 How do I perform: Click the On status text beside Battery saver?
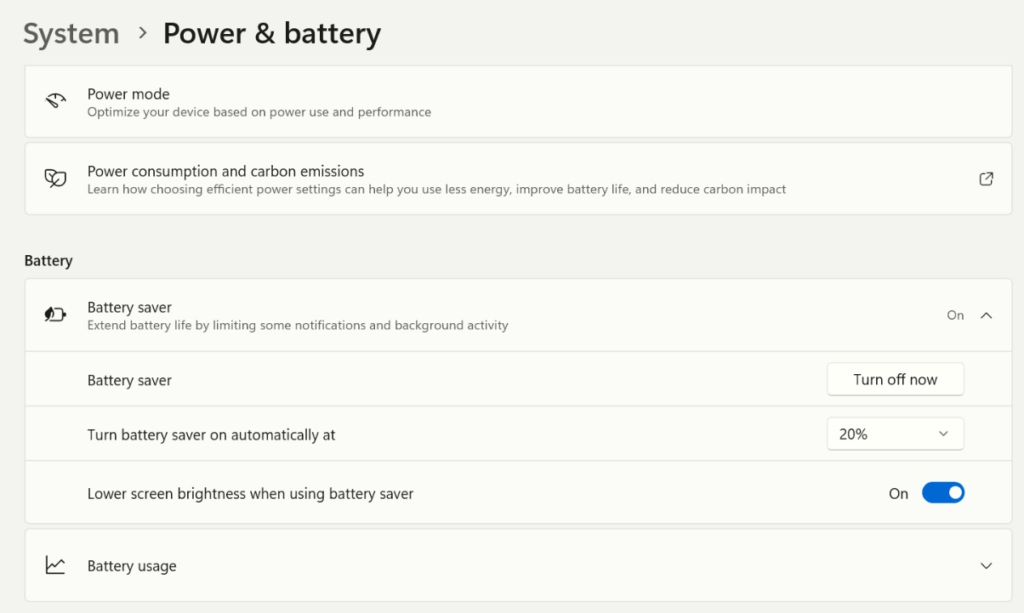(955, 315)
